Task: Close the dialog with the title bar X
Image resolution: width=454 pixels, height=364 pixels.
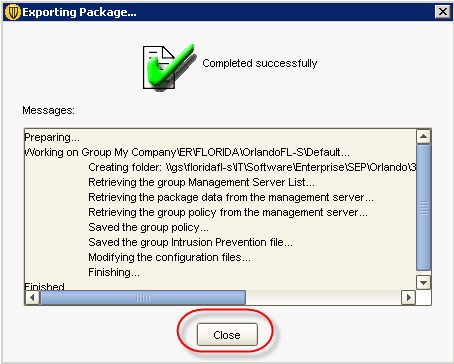Action: [x=443, y=12]
